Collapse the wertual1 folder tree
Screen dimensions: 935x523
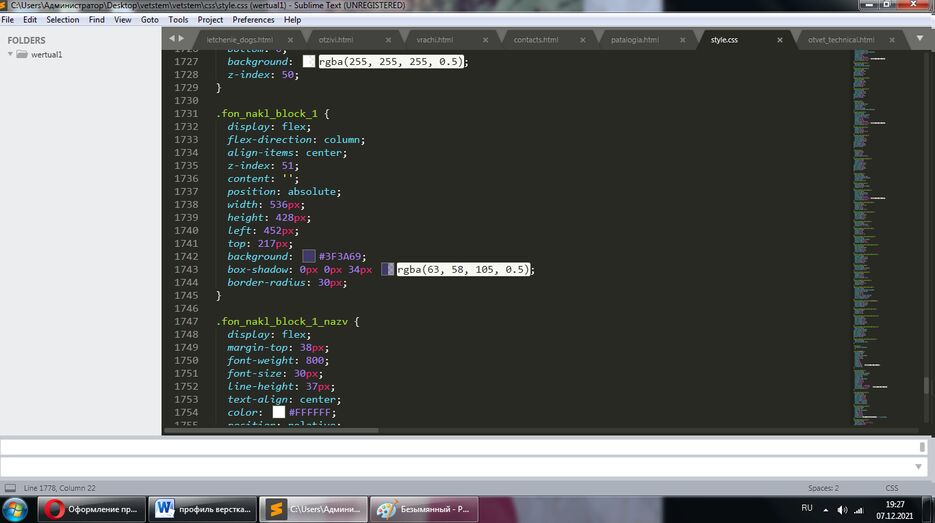coord(10,54)
